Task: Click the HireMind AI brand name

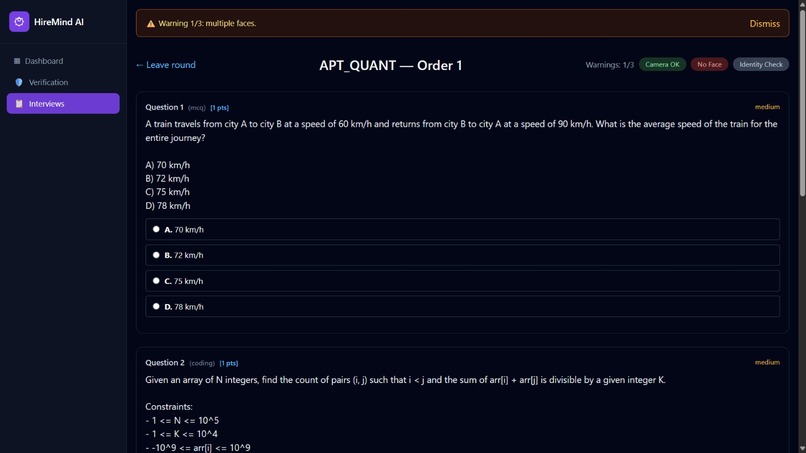Action: [59, 22]
